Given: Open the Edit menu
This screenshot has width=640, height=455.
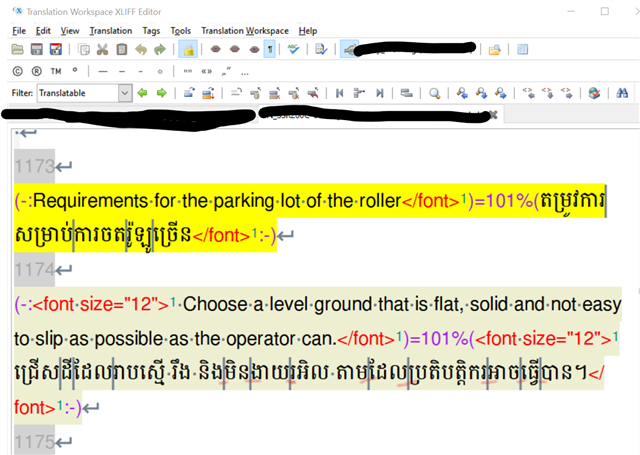Looking at the screenshot, I should (x=43, y=31).
